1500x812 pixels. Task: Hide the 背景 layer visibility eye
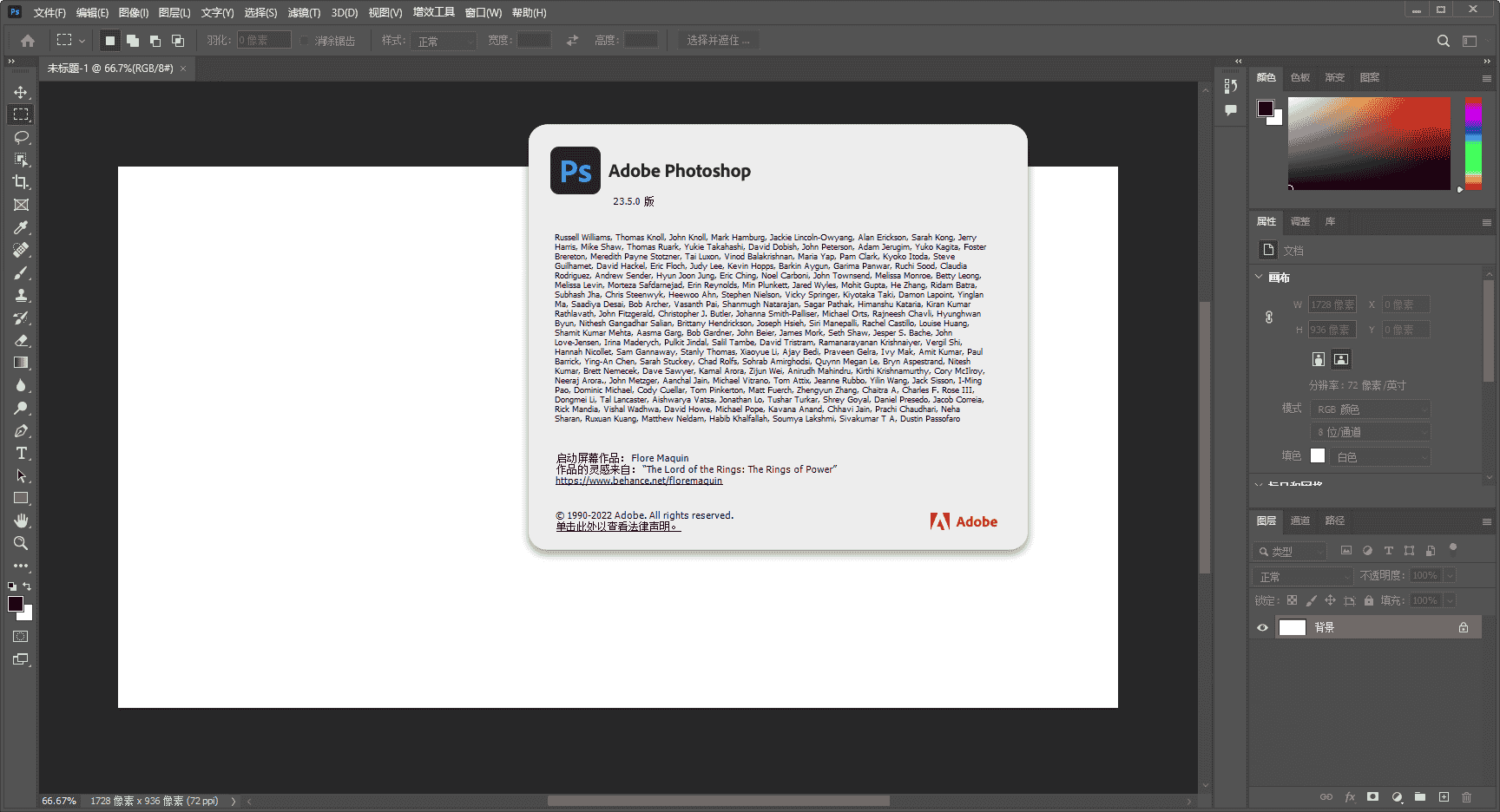point(1262,627)
